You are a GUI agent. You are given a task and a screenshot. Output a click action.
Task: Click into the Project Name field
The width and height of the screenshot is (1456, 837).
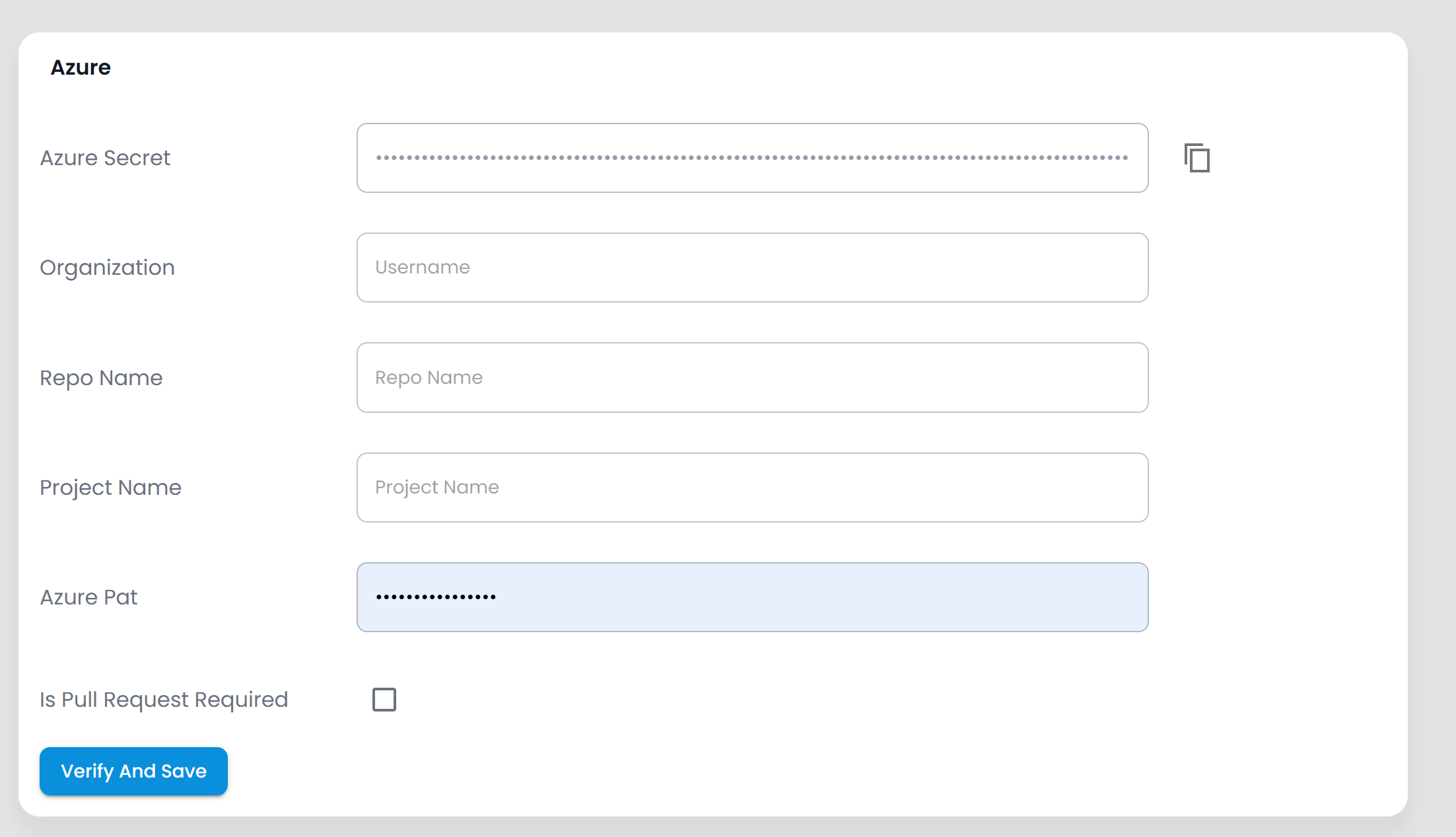(752, 488)
